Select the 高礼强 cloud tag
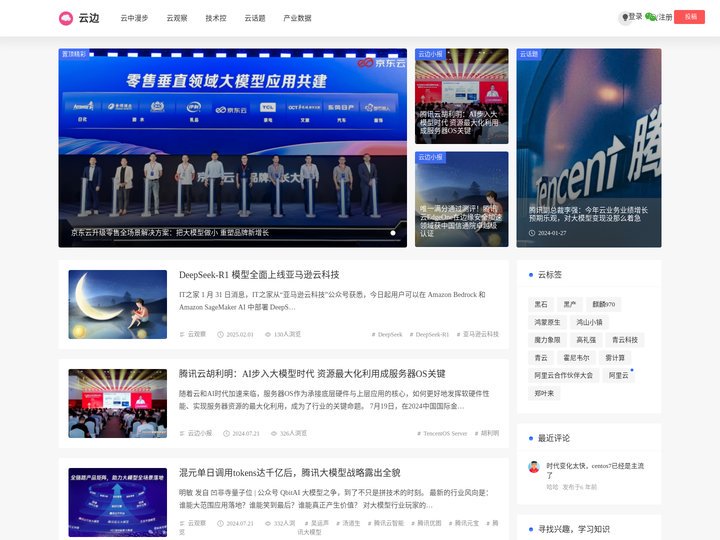Image resolution: width=720 pixels, height=540 pixels. [586, 340]
